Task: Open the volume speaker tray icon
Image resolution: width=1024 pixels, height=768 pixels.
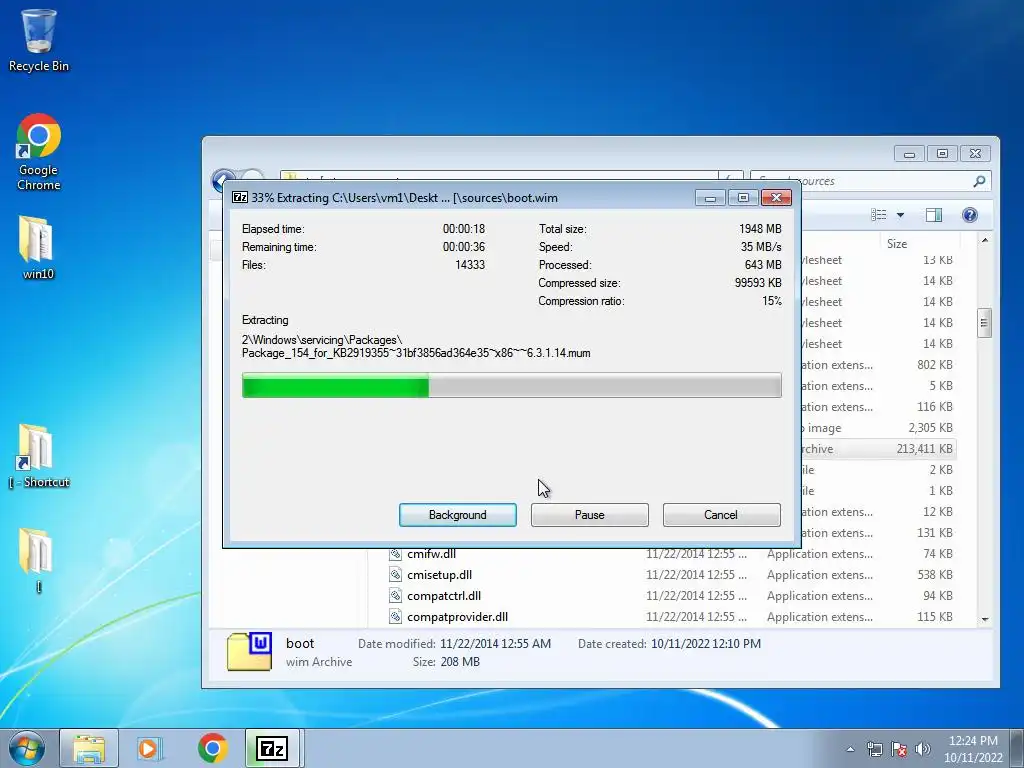Action: click(923, 749)
